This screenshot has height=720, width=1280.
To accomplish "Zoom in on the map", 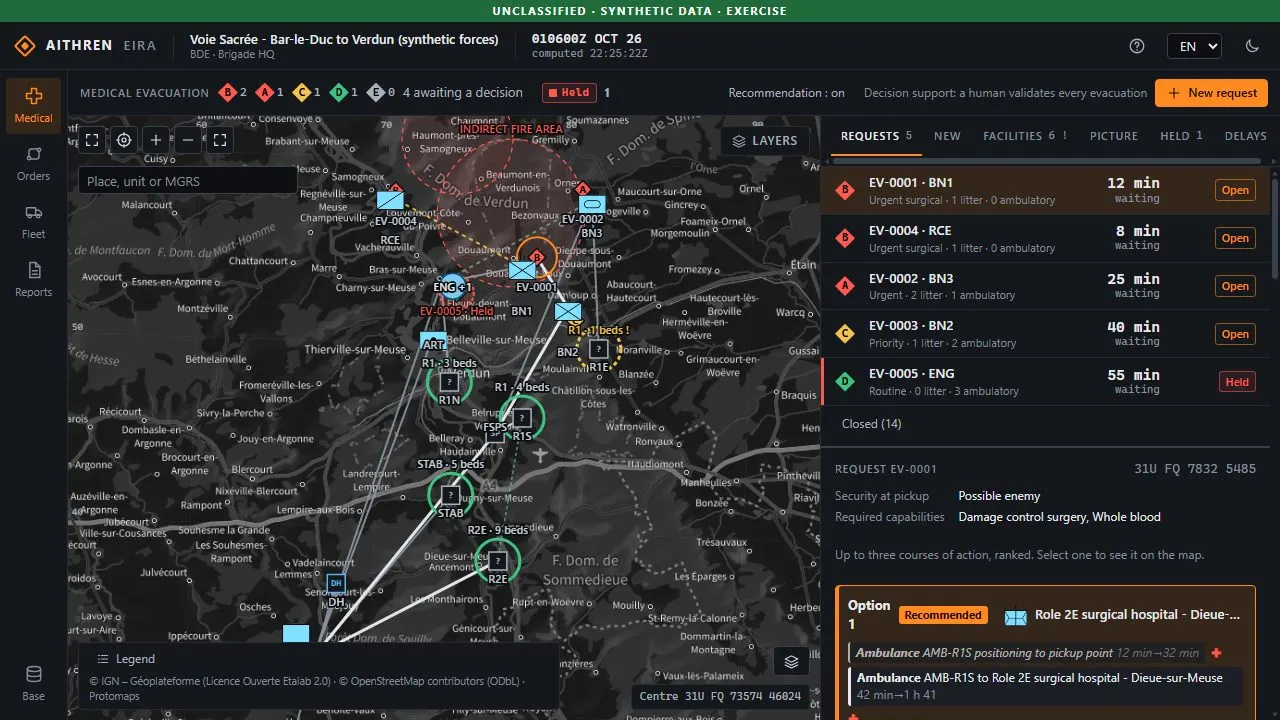I will click(x=156, y=140).
